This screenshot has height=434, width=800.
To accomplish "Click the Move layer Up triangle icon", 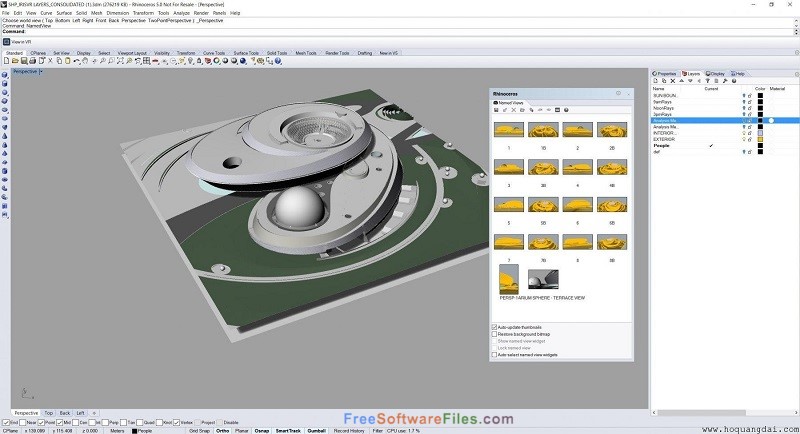I will (681, 81).
